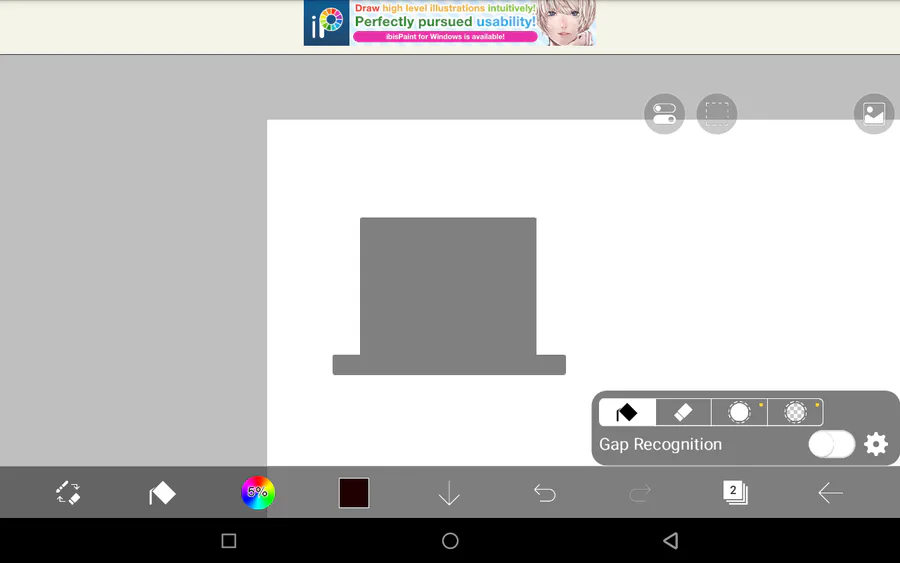Tap the back arrow in bottom toolbar
900x563 pixels.
click(830, 492)
